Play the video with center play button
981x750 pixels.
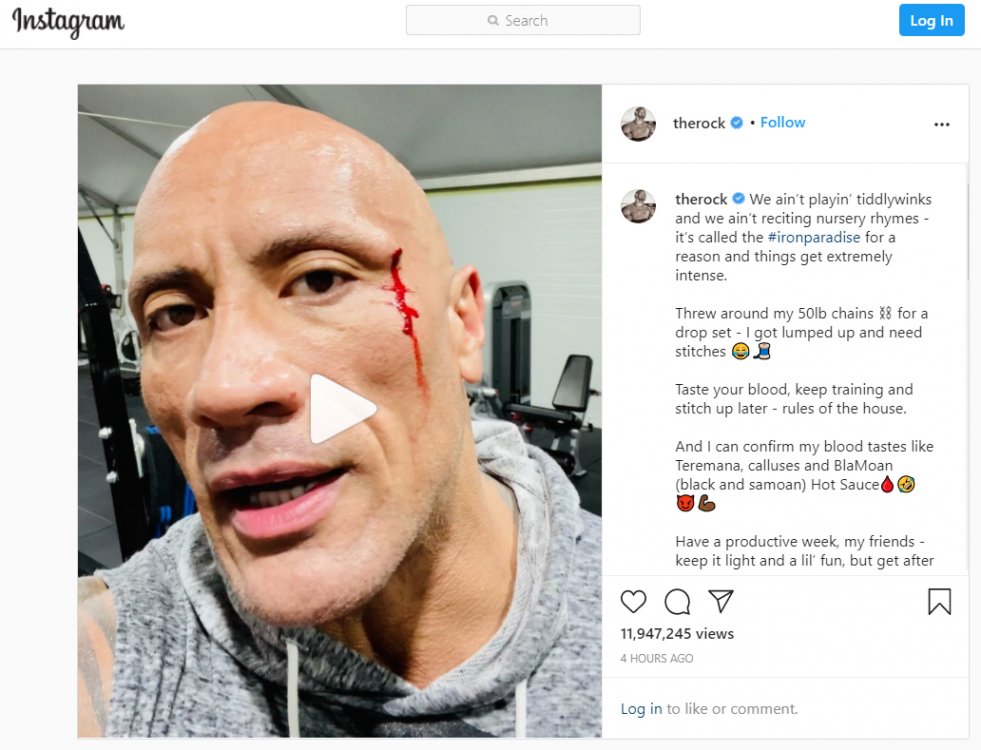click(342, 408)
